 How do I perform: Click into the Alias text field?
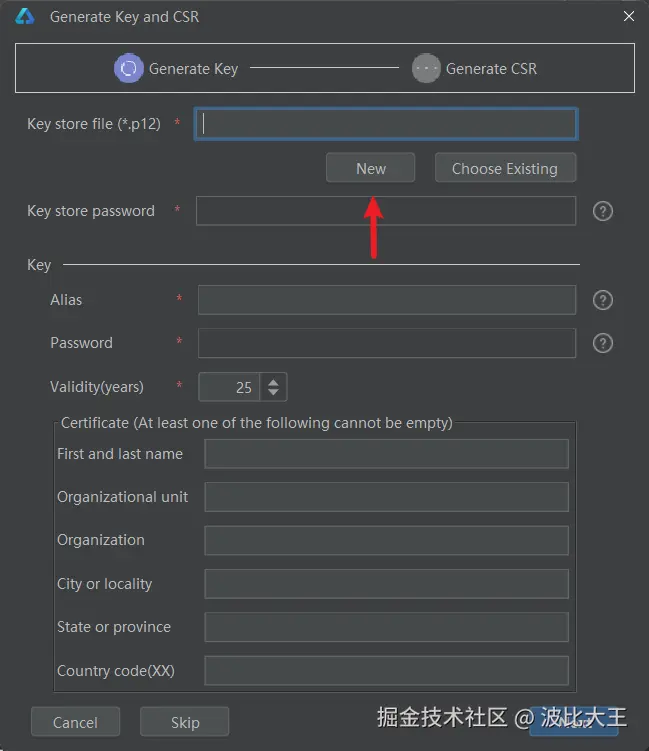[386, 300]
